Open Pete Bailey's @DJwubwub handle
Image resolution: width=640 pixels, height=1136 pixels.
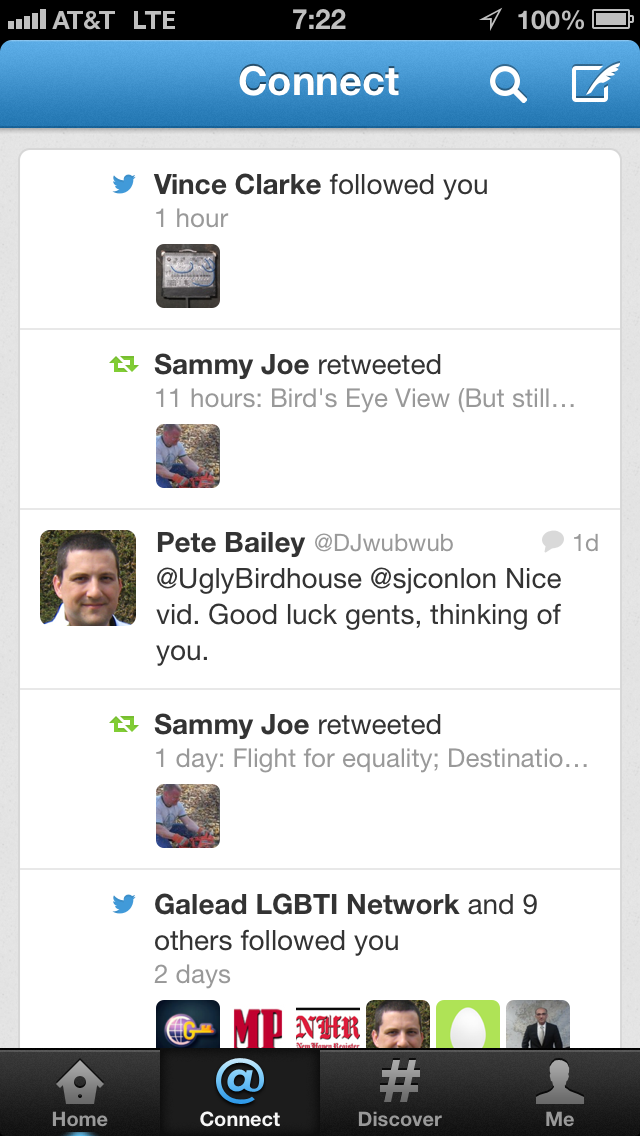point(383,543)
